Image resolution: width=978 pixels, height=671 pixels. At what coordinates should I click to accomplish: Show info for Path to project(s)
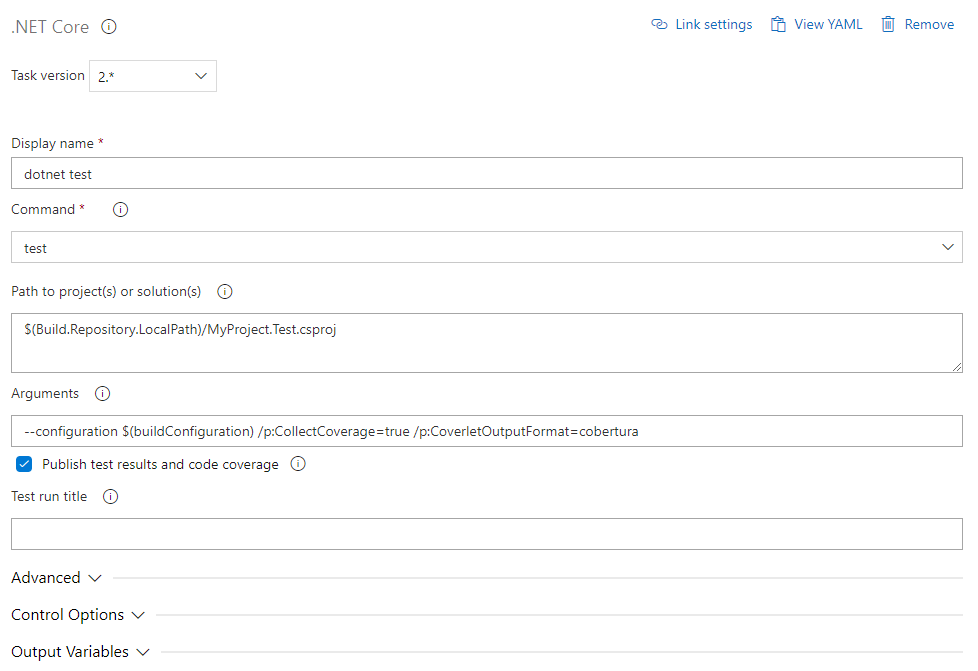(225, 291)
